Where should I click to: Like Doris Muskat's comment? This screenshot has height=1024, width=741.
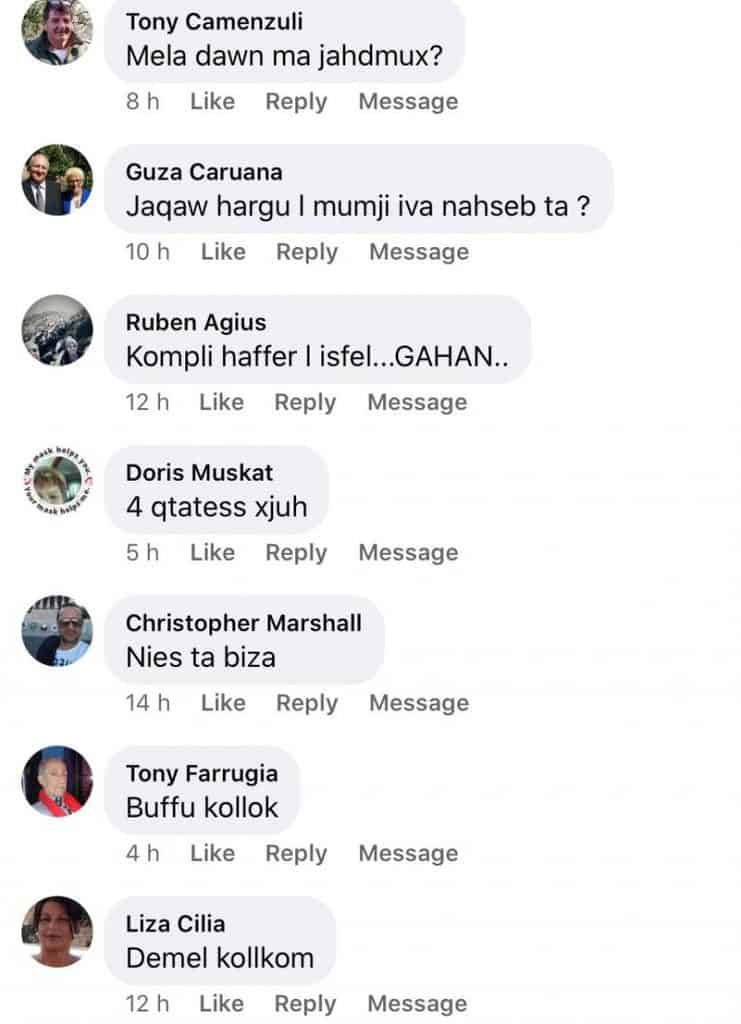[x=212, y=553]
